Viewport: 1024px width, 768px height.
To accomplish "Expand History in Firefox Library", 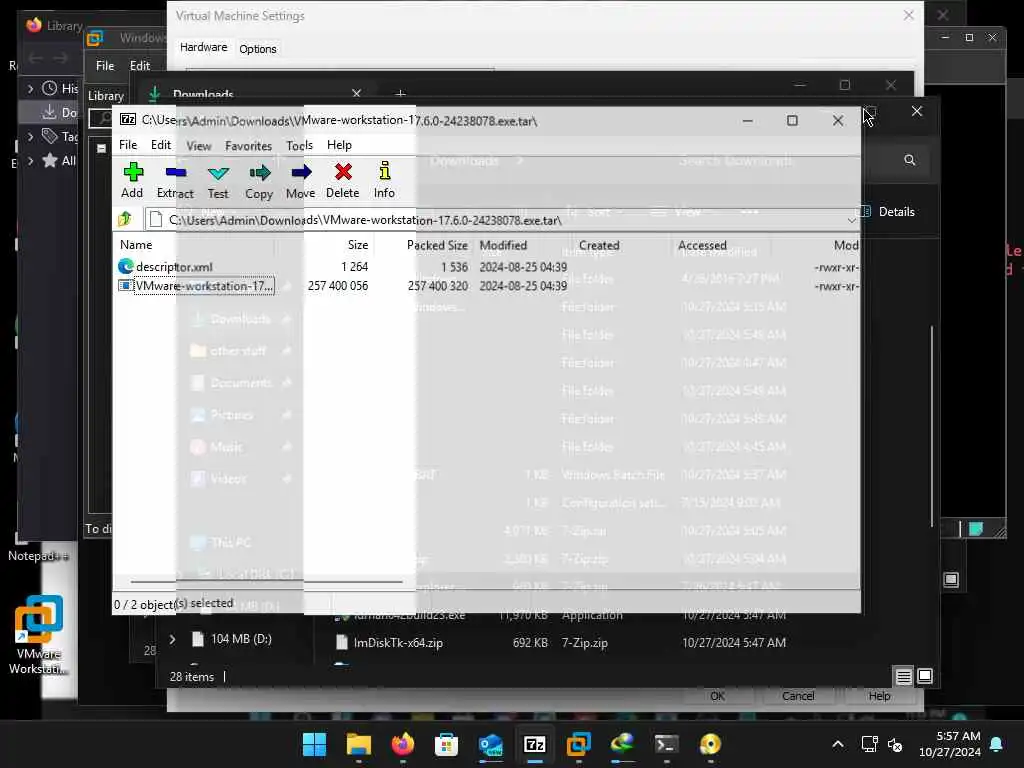I will 31,88.
